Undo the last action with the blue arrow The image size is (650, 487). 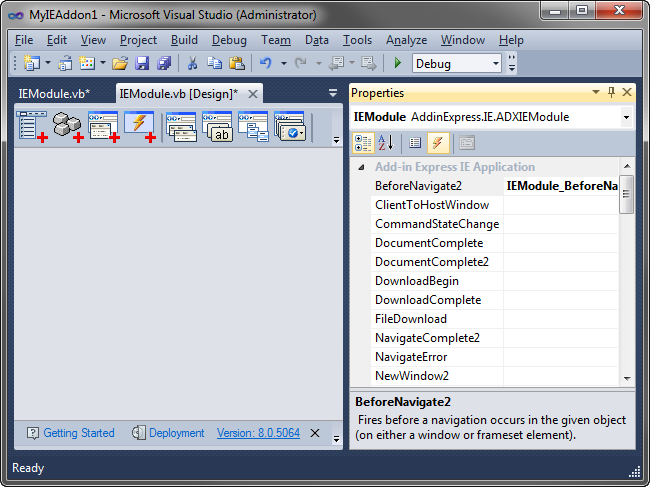(x=266, y=63)
